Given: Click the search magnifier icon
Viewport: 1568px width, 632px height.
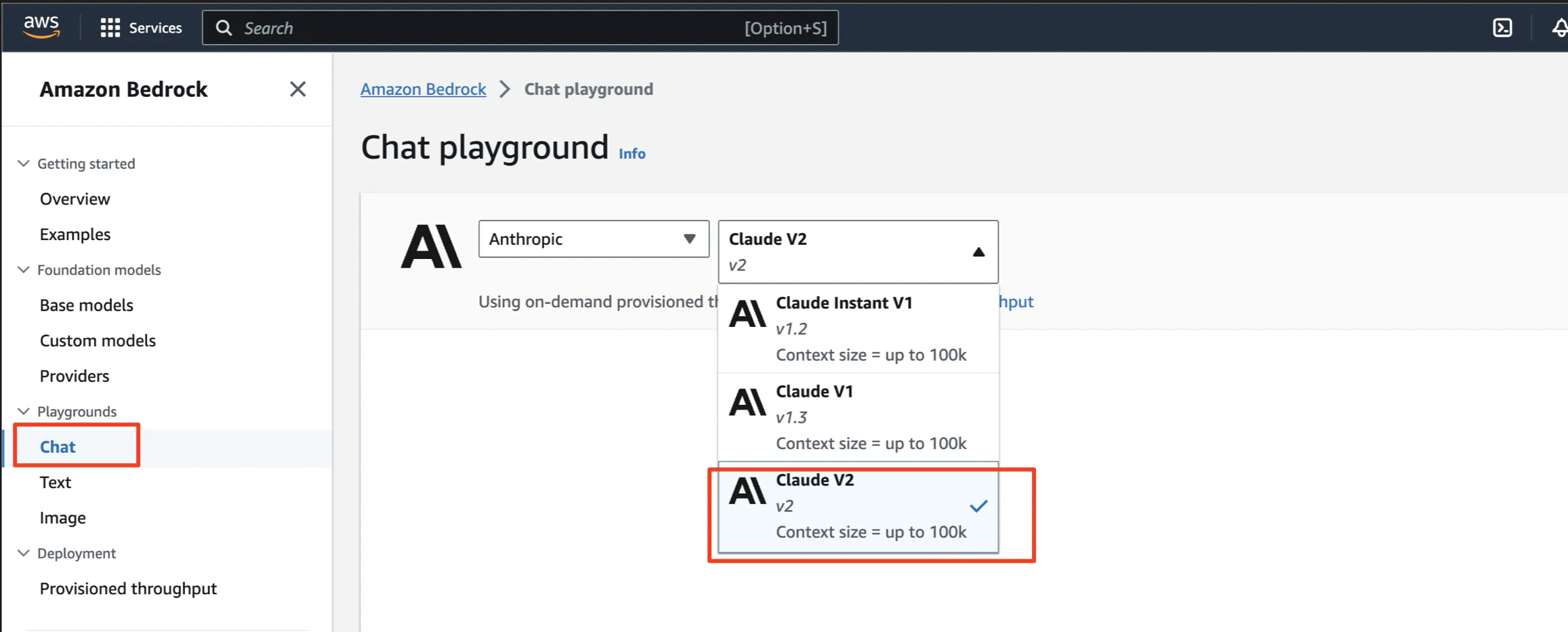Looking at the screenshot, I should tap(224, 28).
